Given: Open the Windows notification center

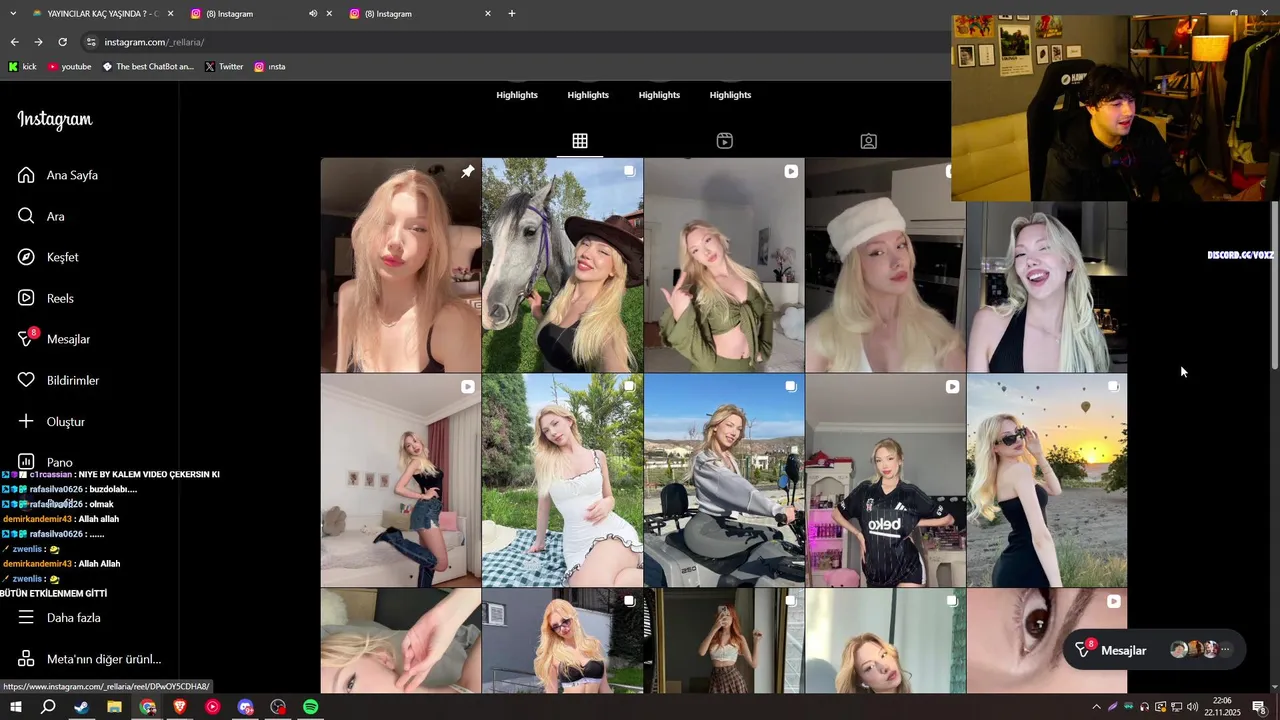Looking at the screenshot, I should (1259, 707).
